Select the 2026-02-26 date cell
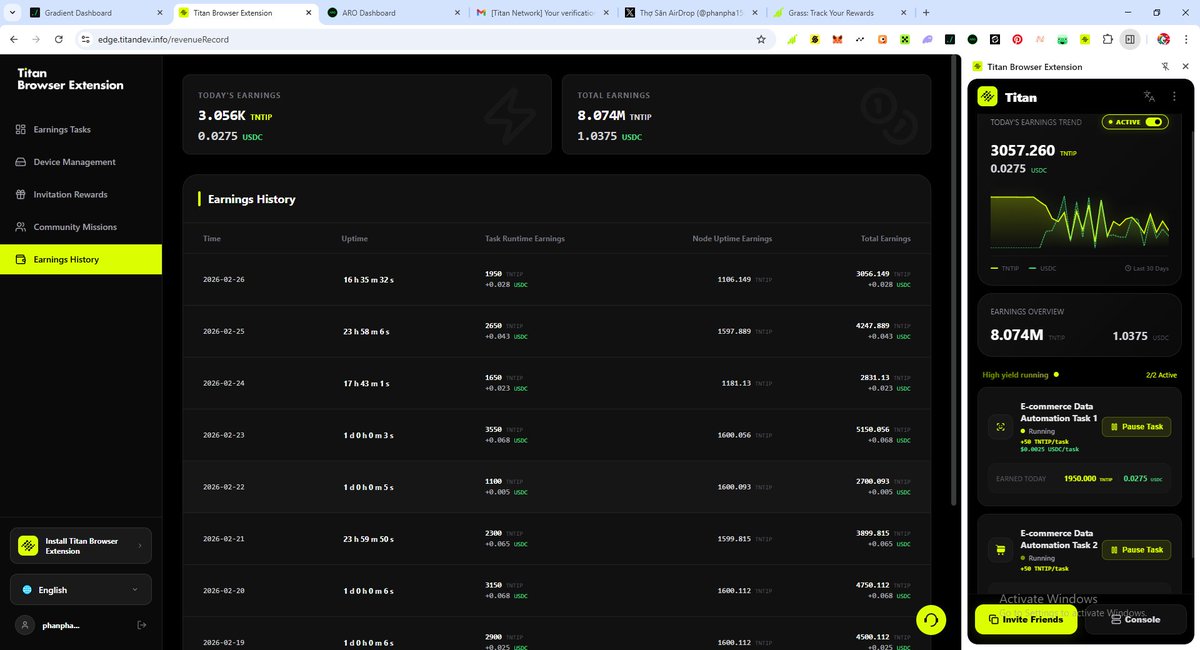This screenshot has width=1200, height=650. pyautogui.click(x=223, y=279)
